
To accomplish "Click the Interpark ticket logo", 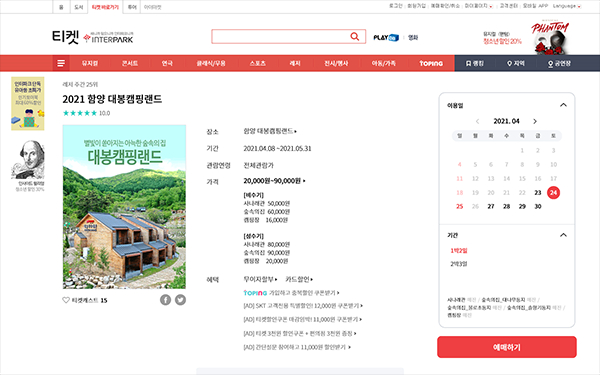I will pyautogui.click(x=93, y=37).
